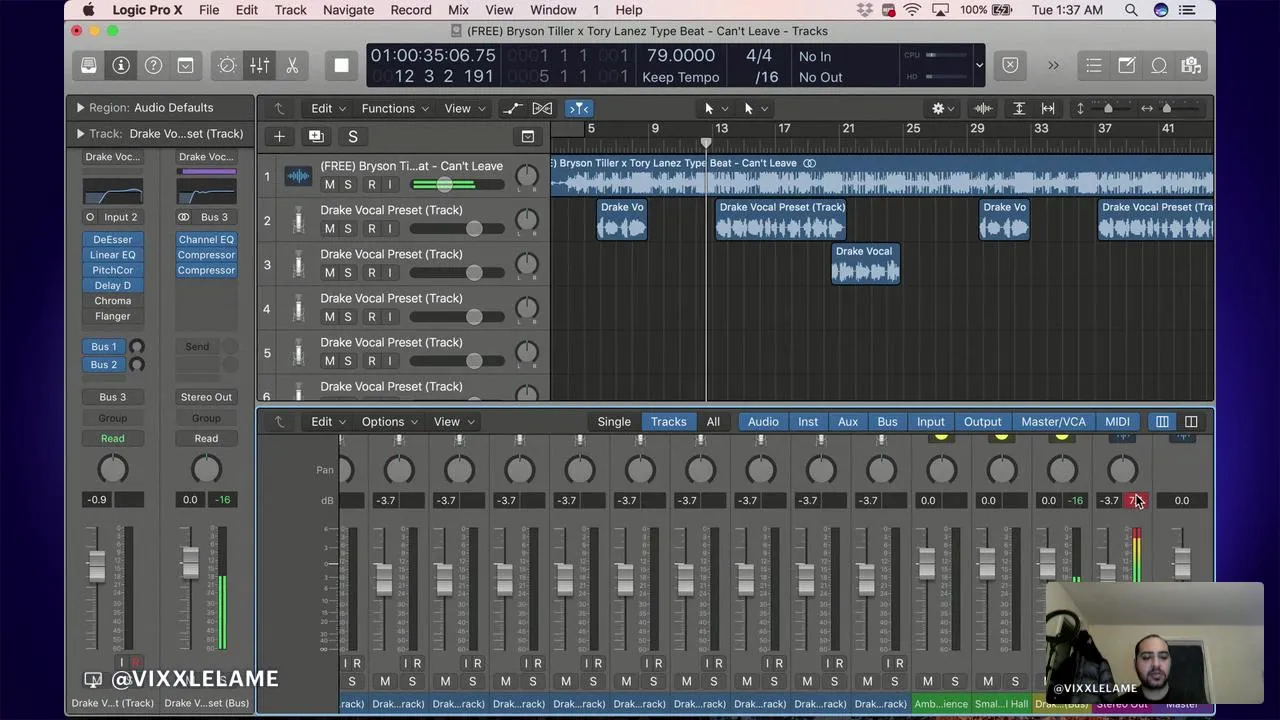Open Quick Help question mark button

coord(153,65)
